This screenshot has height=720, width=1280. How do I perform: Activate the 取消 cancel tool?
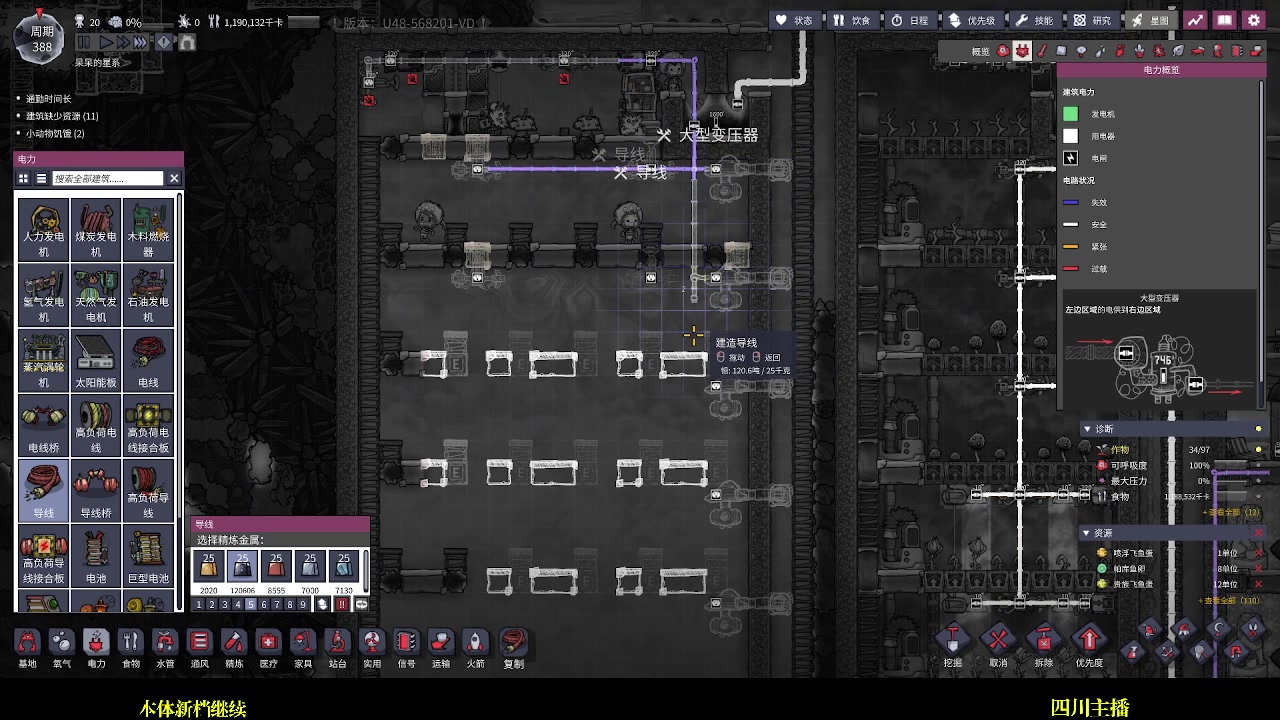tap(998, 645)
